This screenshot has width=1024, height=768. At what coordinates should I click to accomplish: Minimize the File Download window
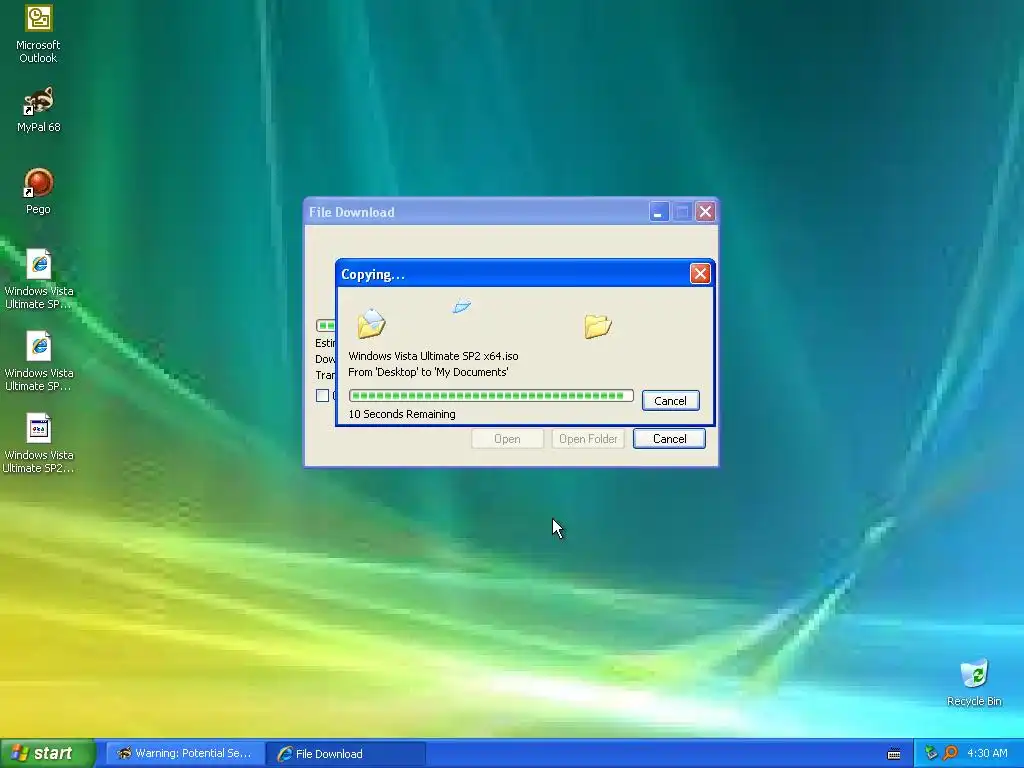tap(658, 212)
